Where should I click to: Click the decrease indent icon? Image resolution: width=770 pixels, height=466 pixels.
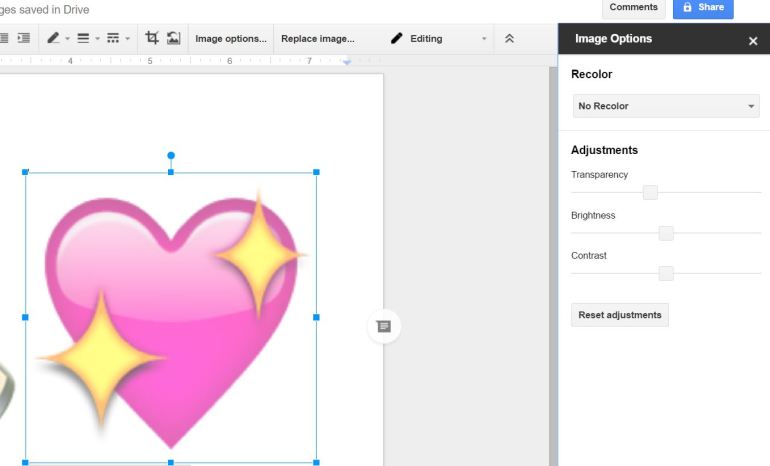pyautogui.click(x=4, y=38)
